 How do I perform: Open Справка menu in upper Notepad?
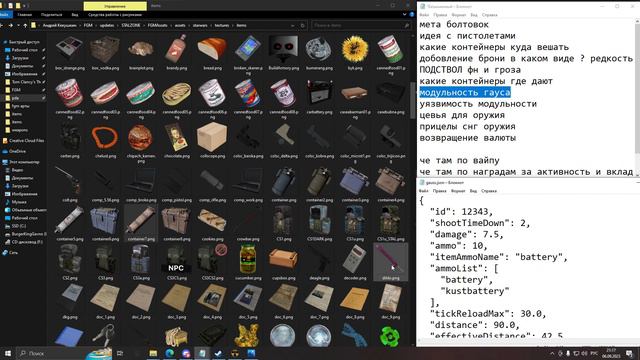489,15
